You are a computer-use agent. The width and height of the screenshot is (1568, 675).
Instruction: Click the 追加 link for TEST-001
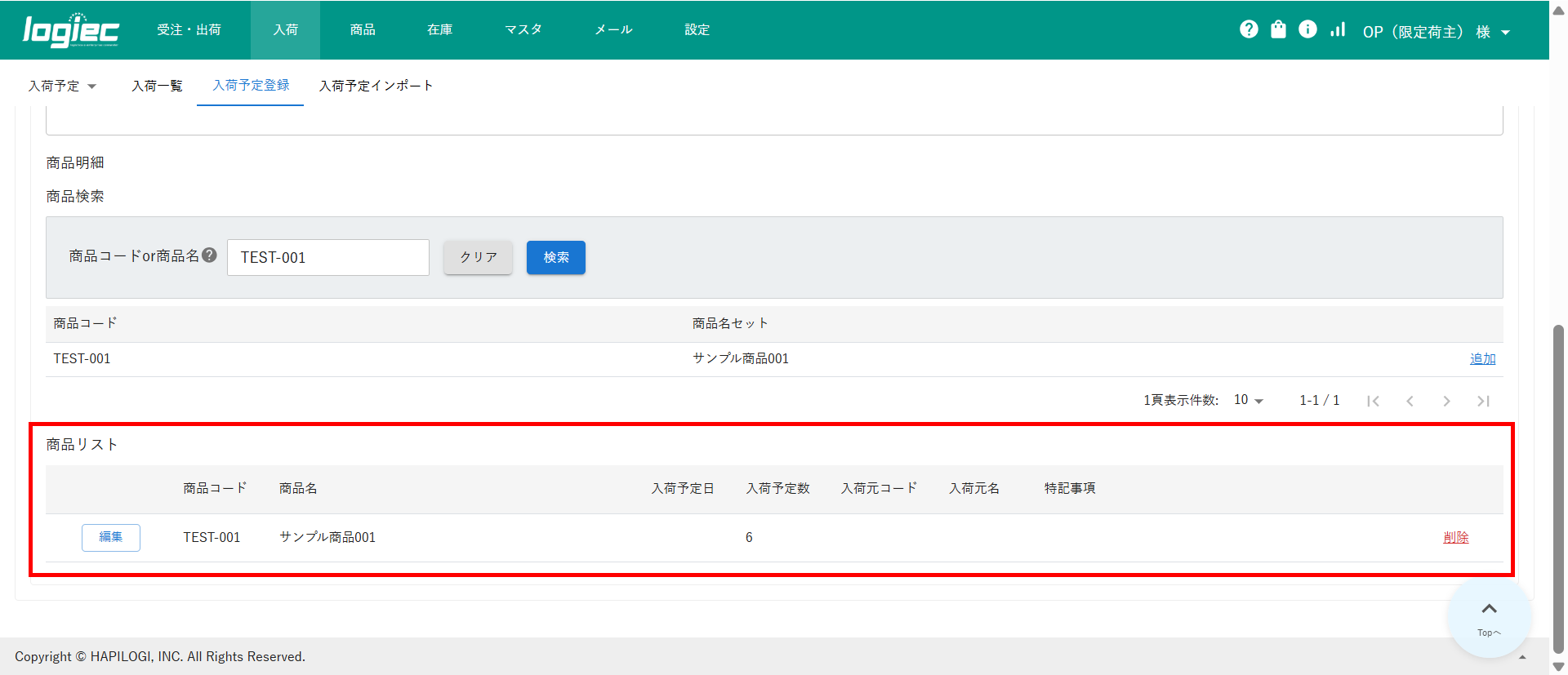pyautogui.click(x=1482, y=358)
